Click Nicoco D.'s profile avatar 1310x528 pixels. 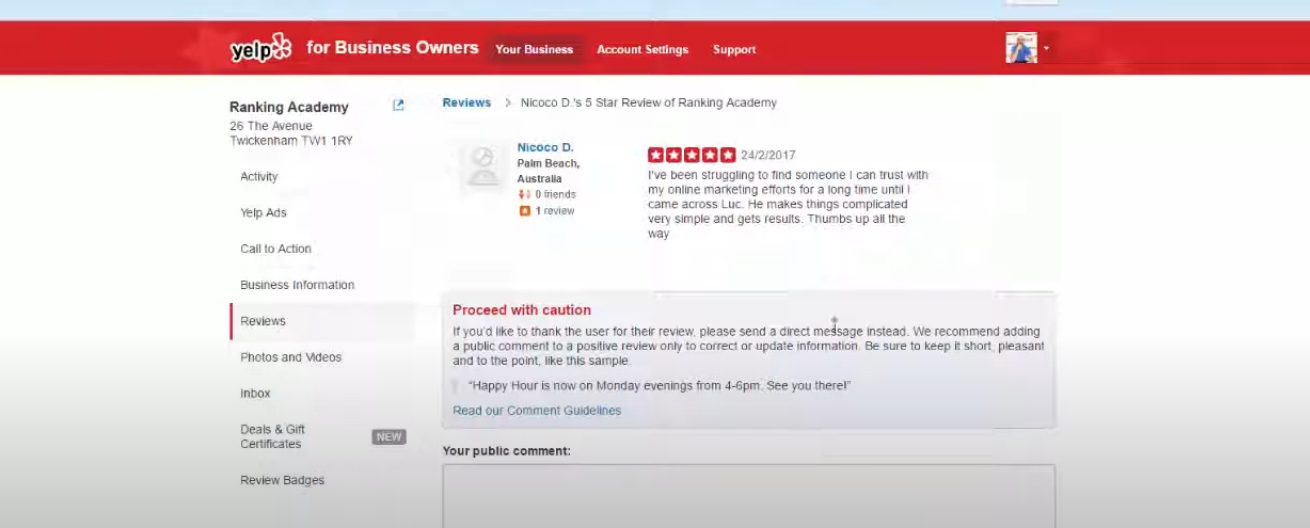click(x=483, y=167)
